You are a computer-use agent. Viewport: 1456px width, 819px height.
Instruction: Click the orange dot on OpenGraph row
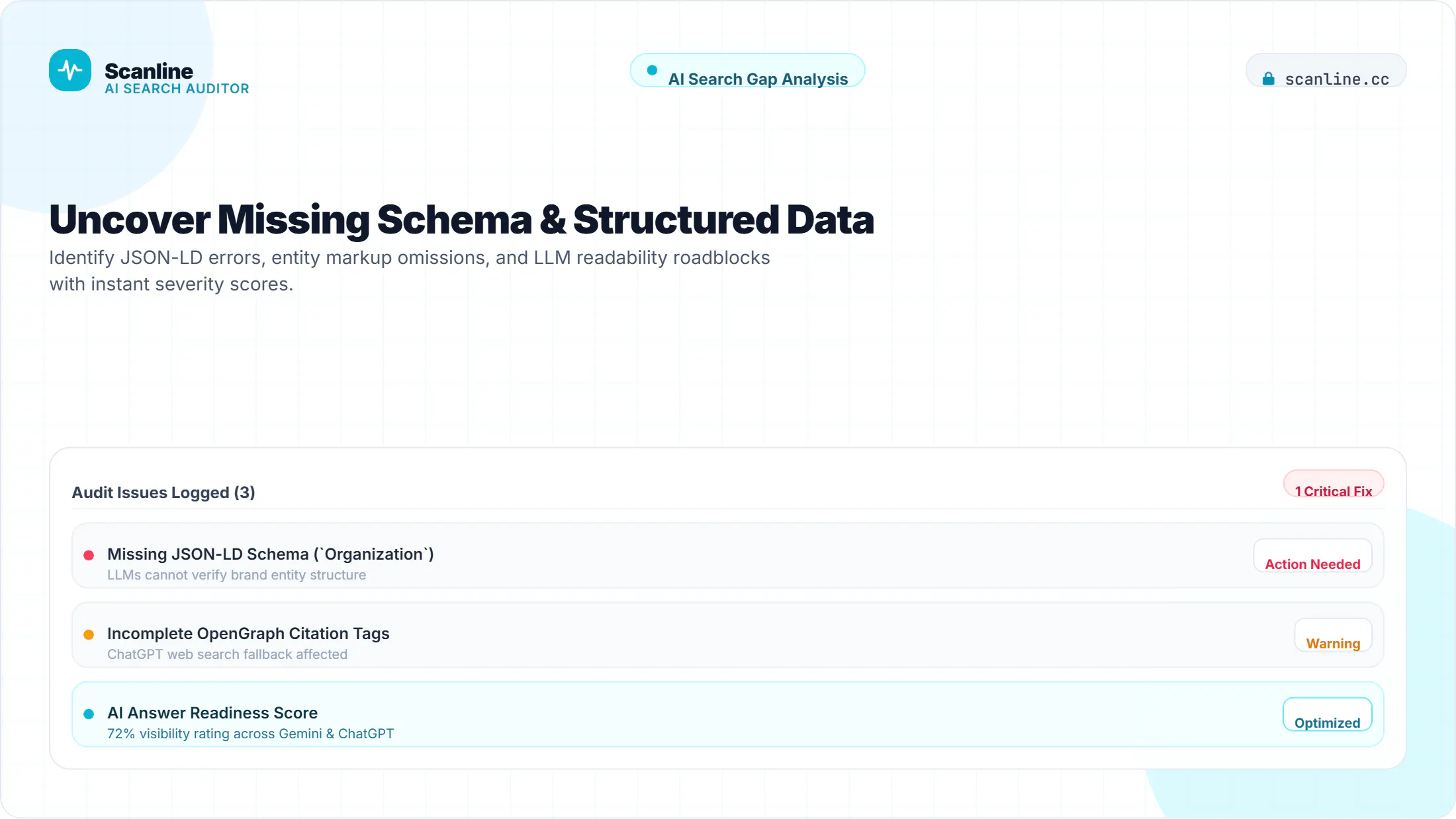tap(89, 634)
